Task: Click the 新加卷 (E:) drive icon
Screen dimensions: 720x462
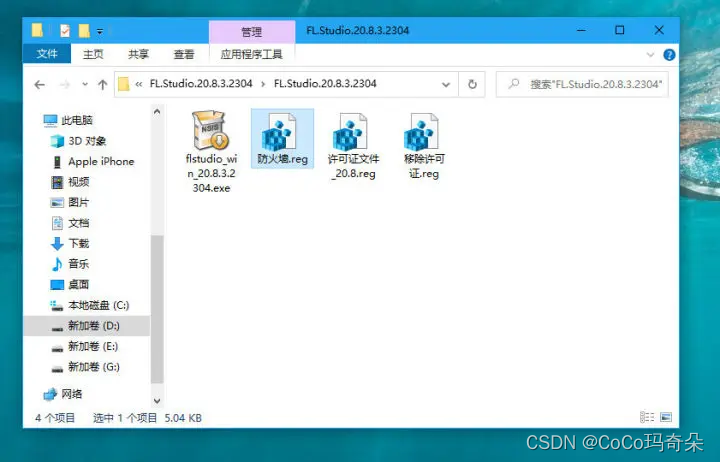Action: click(x=57, y=348)
